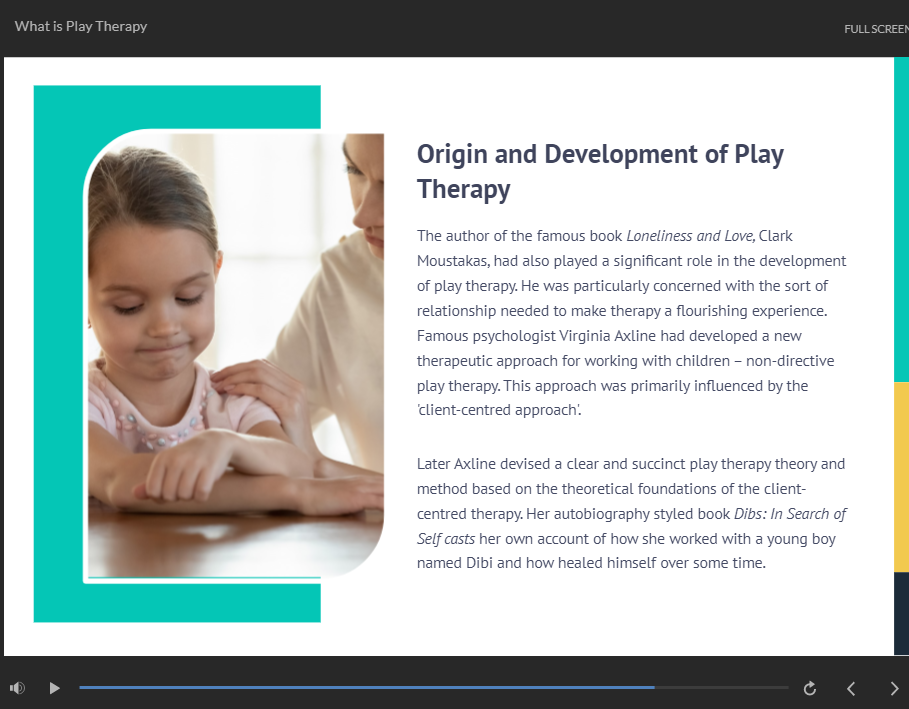Screen dimensions: 909x709
Task: Click the teal strip on the right edge
Action: [x=901, y=220]
